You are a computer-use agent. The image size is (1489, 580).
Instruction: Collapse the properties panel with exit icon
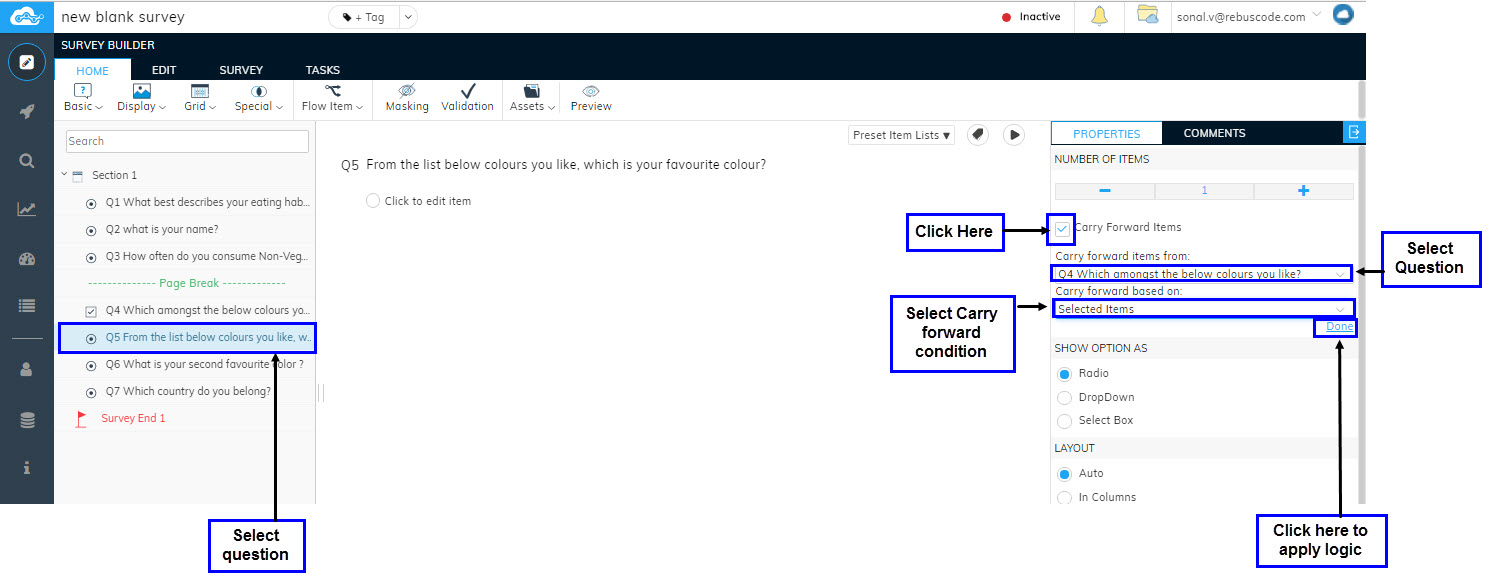coord(1354,133)
